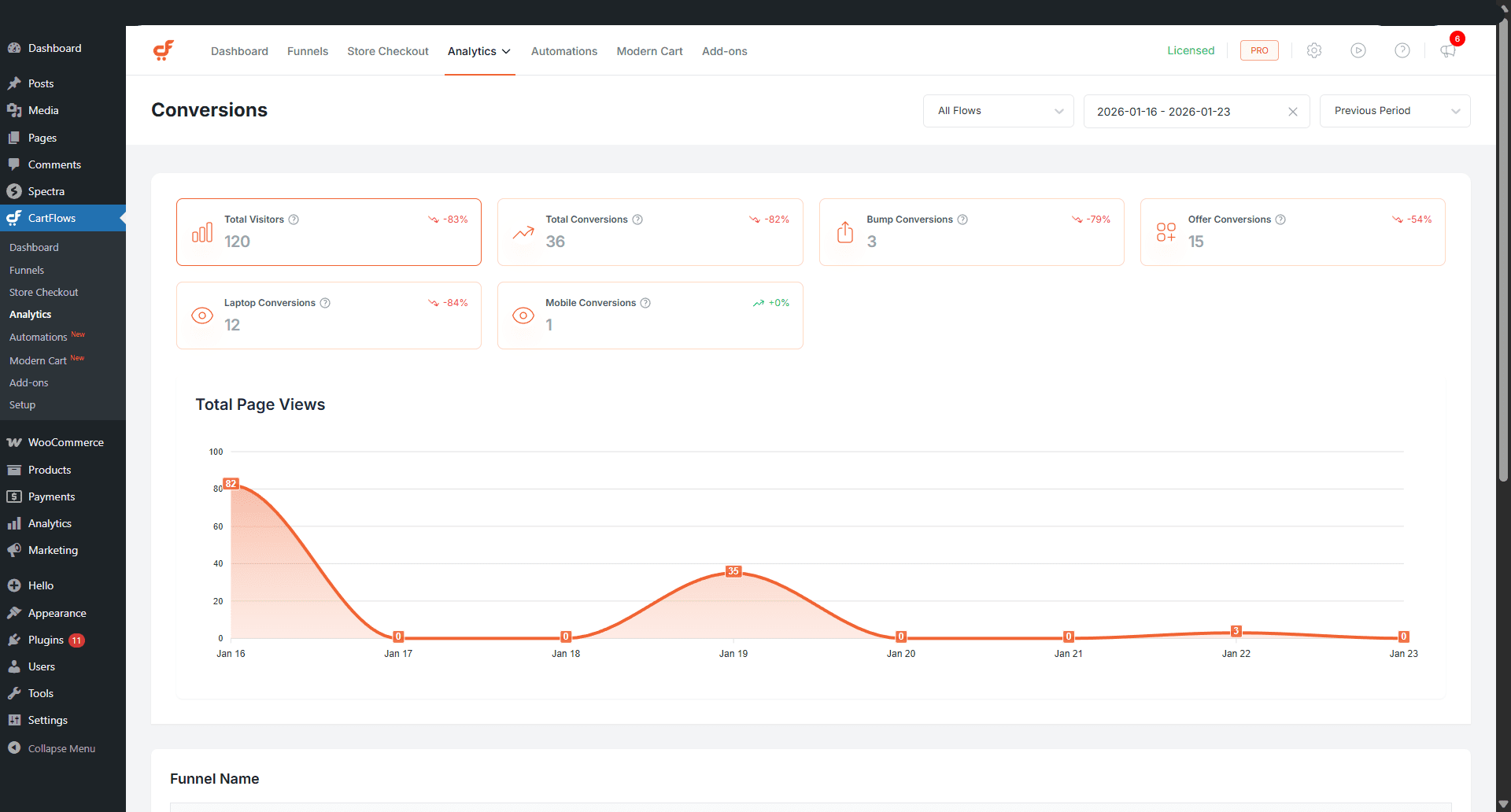Click the video tutorials play icon
The width and height of the screenshot is (1511, 812).
click(1359, 50)
